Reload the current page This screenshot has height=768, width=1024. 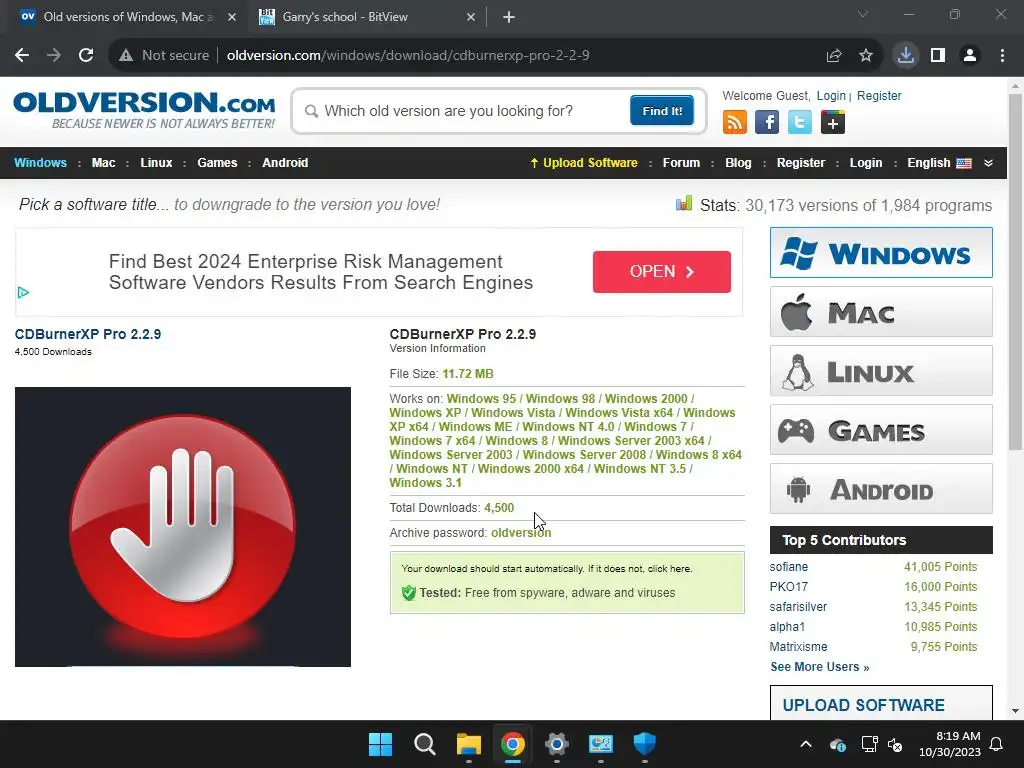point(86,56)
